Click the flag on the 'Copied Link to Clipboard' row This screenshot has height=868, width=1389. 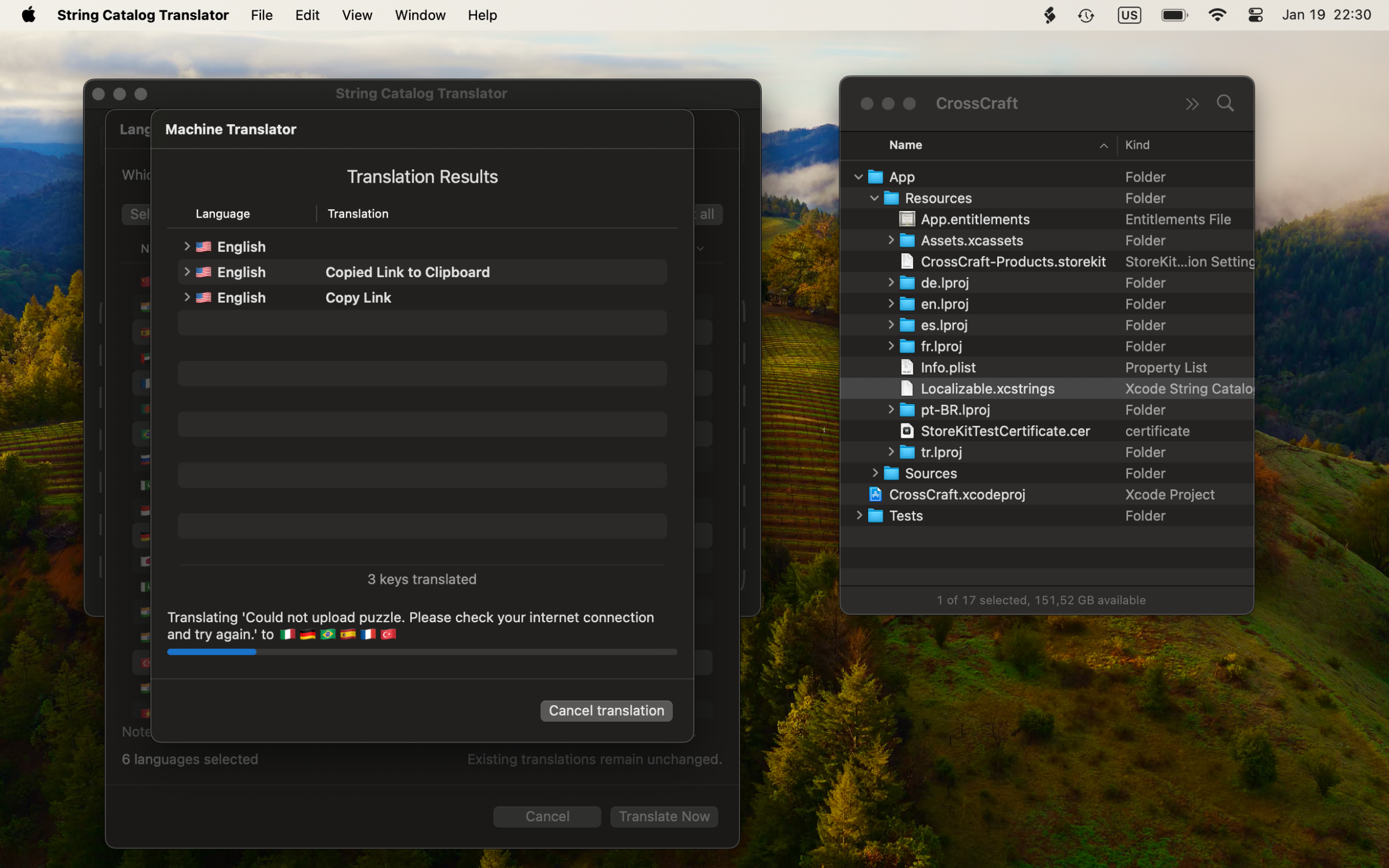tap(203, 272)
